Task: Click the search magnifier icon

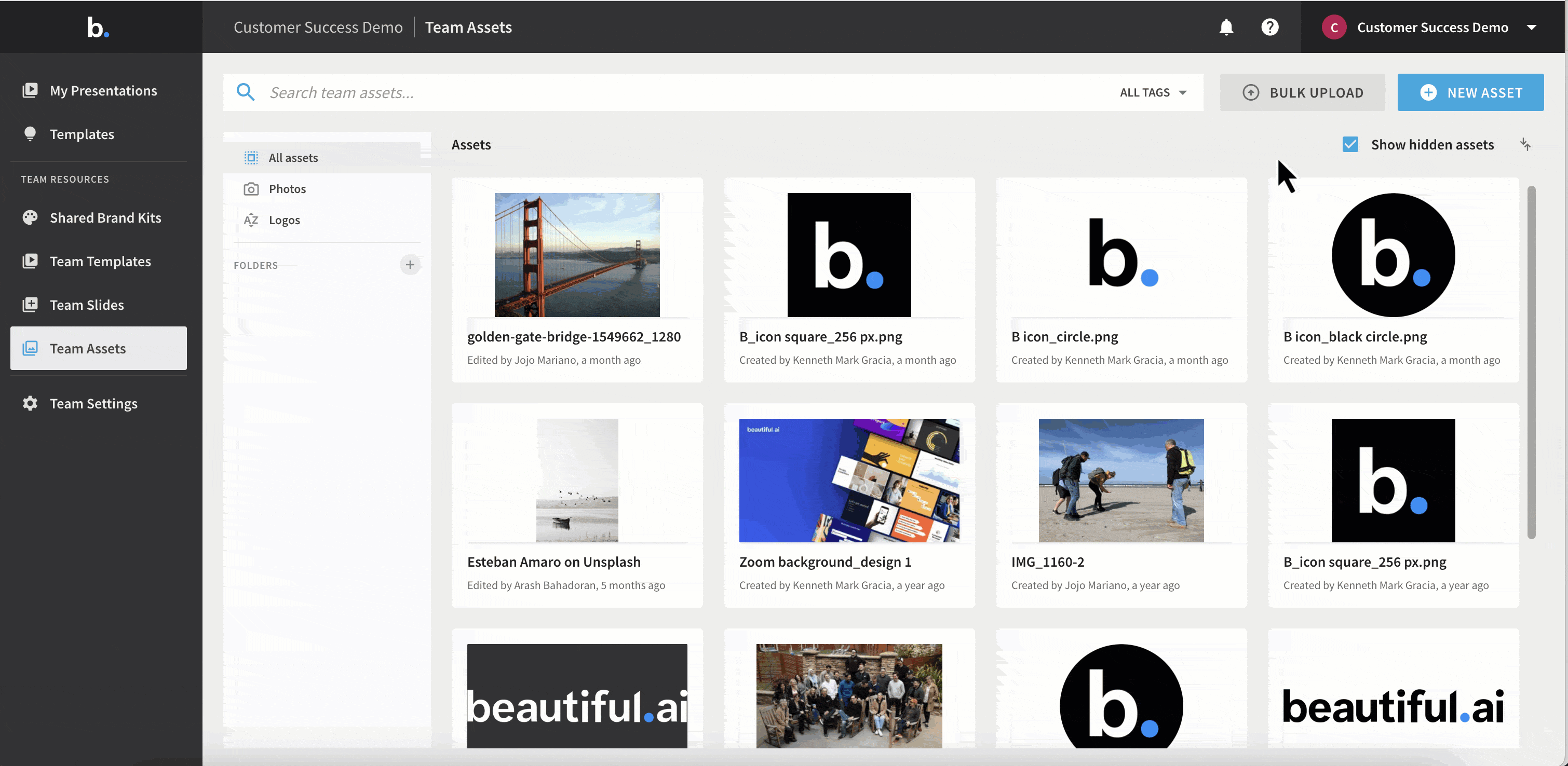Action: [x=245, y=92]
